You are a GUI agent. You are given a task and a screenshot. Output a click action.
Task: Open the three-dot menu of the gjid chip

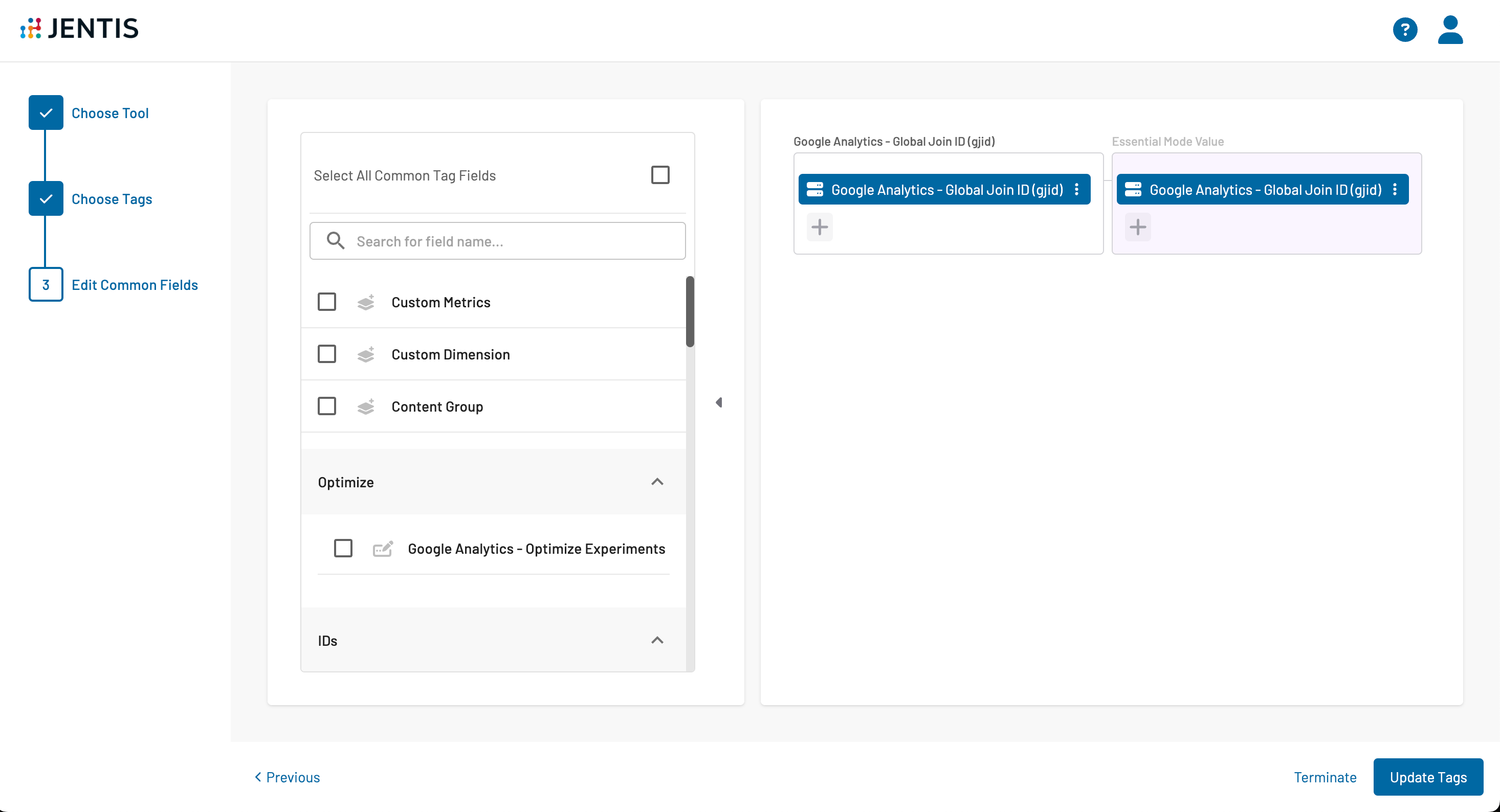point(1077,189)
